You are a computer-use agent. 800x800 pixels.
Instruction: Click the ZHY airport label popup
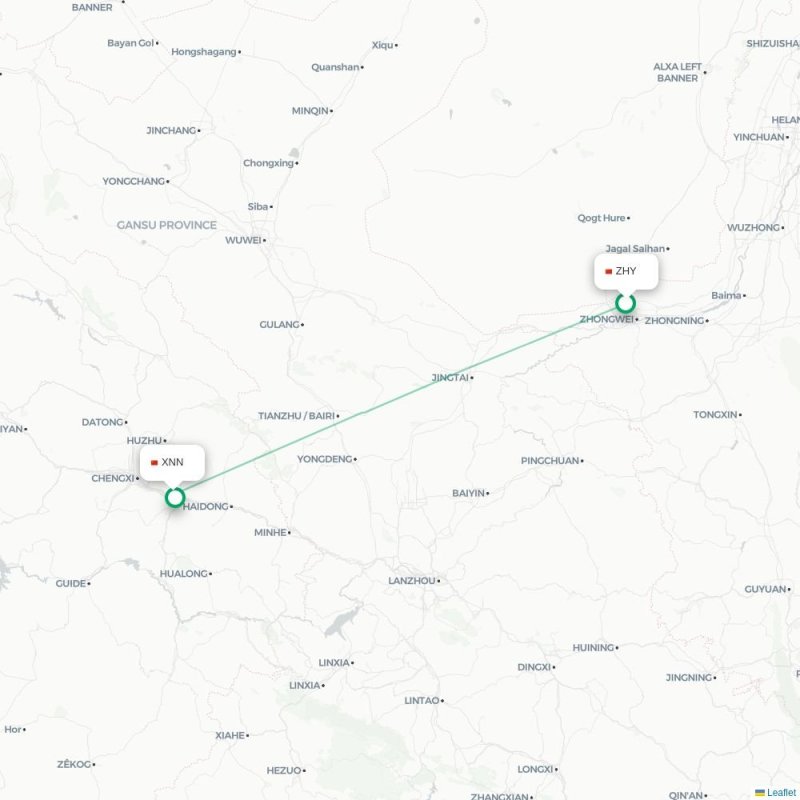[x=626, y=271]
